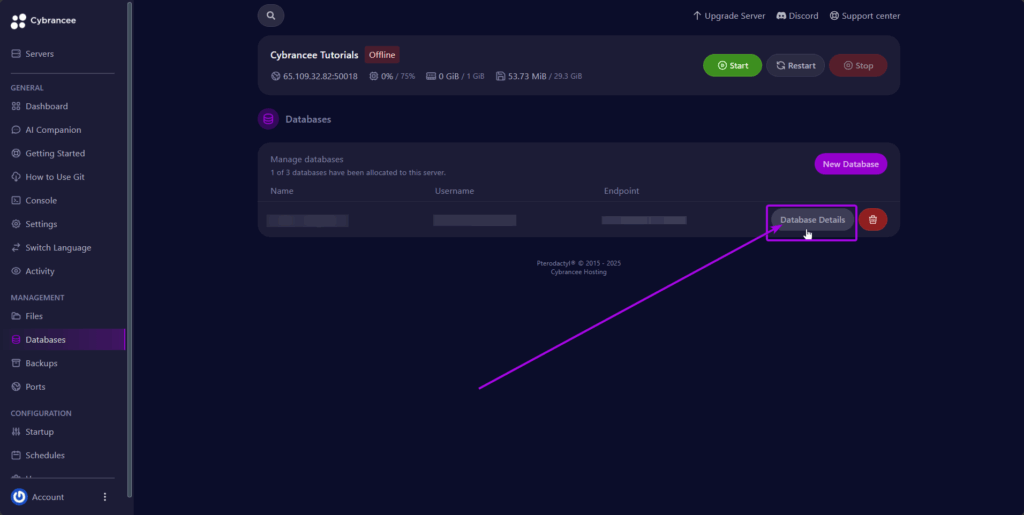
Task: Click the Backups archive icon
Action: click(x=16, y=362)
